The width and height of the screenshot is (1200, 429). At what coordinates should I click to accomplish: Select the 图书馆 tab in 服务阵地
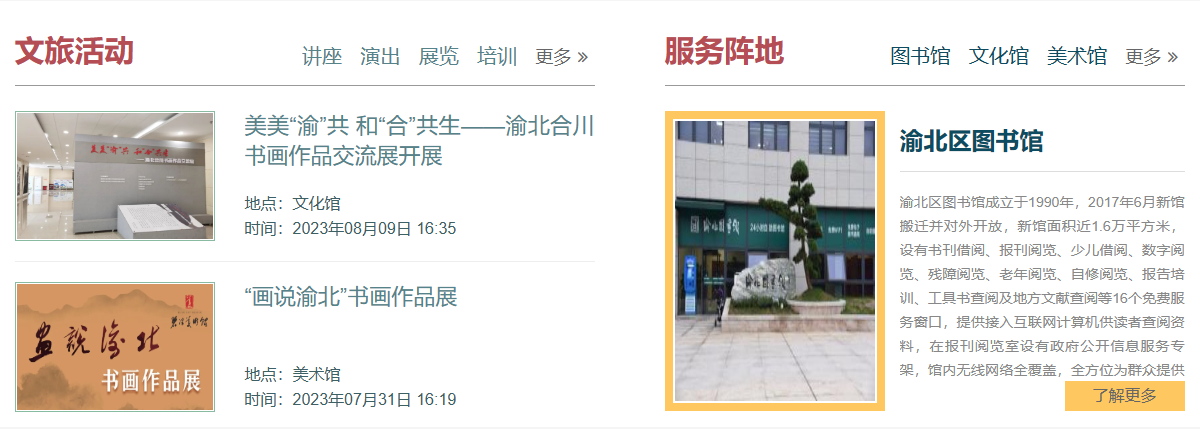pyautogui.click(x=920, y=56)
